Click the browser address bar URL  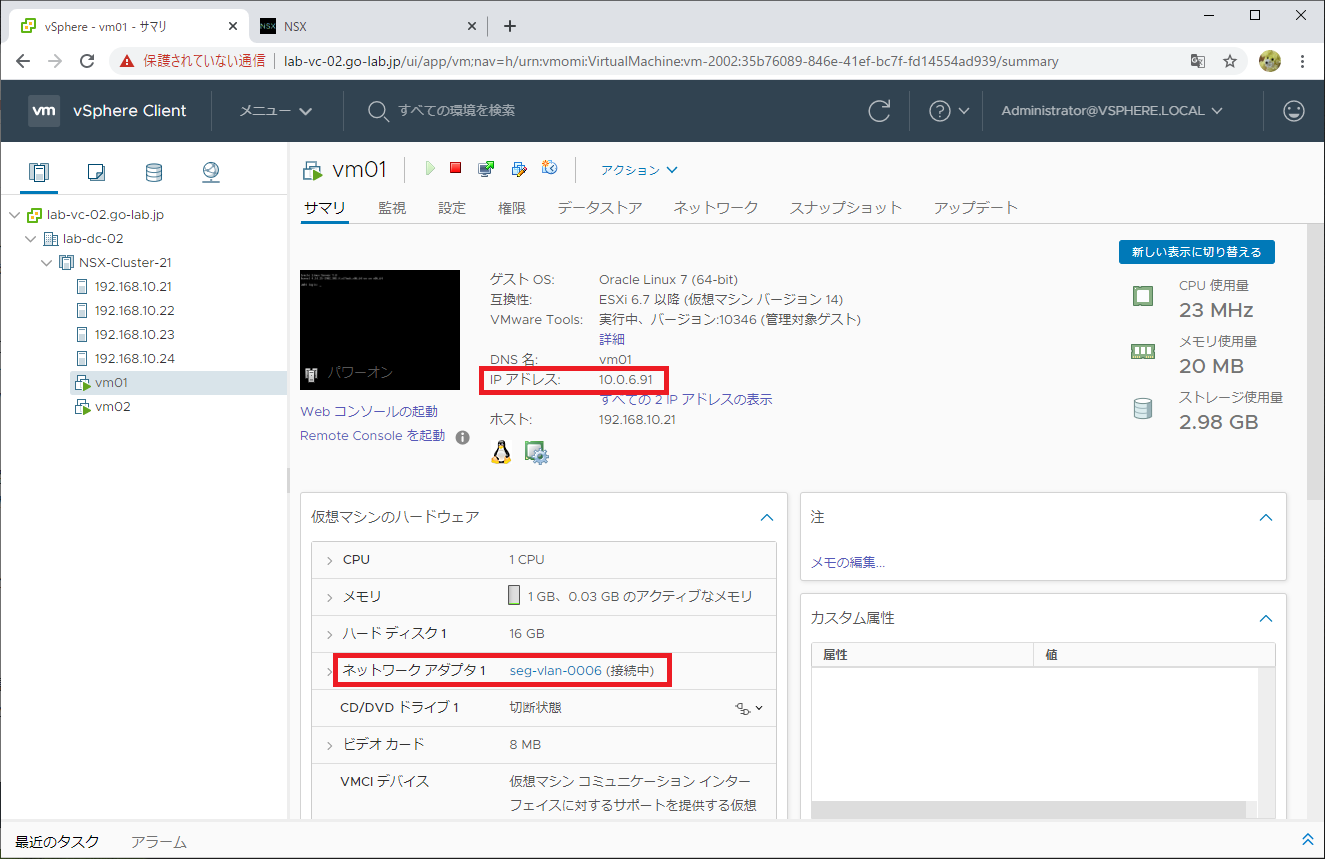pyautogui.click(x=671, y=61)
